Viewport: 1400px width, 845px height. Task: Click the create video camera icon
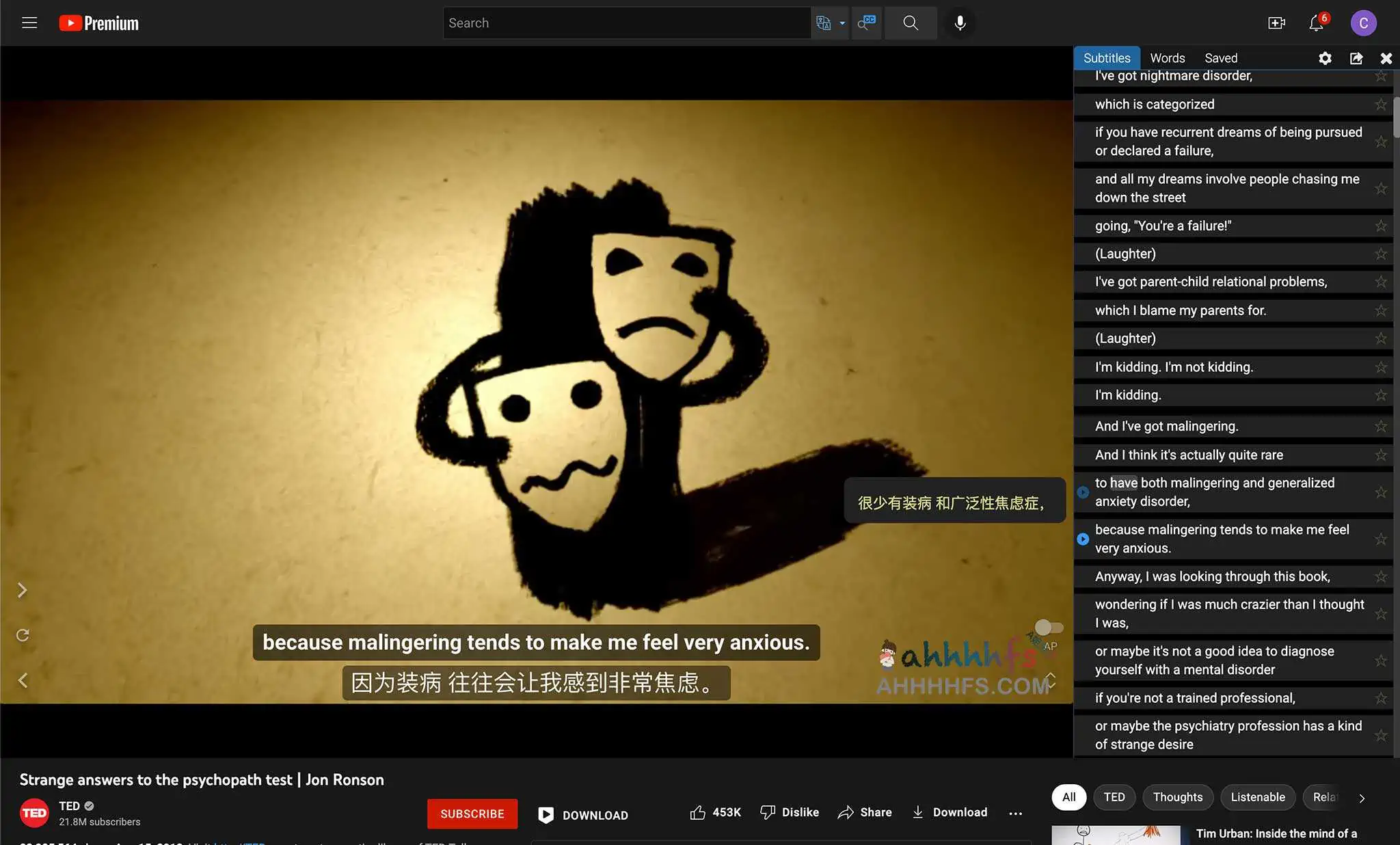(x=1276, y=23)
